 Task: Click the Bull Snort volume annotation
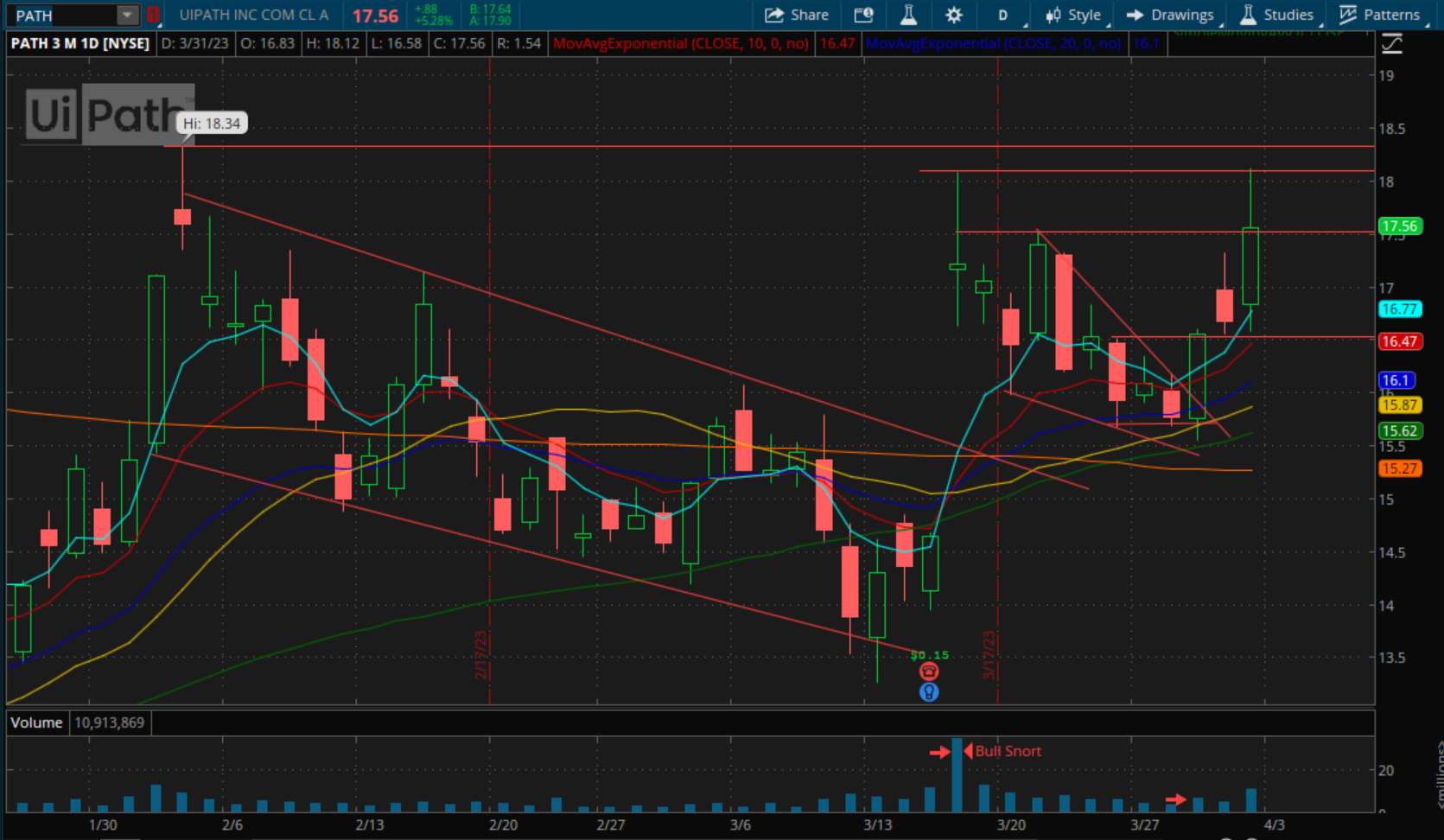[x=1008, y=751]
